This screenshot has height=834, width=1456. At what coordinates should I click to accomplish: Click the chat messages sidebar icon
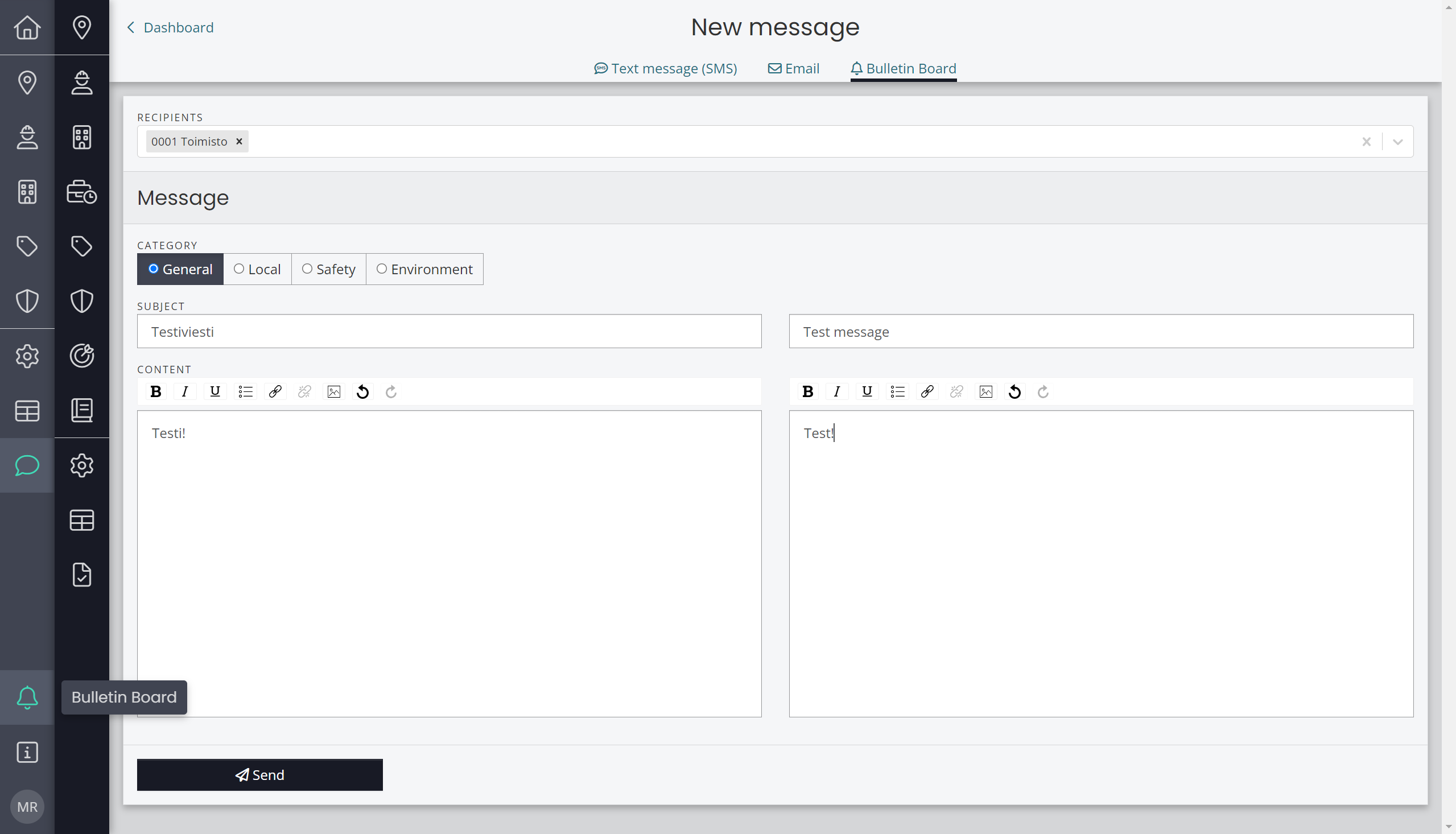pos(27,465)
